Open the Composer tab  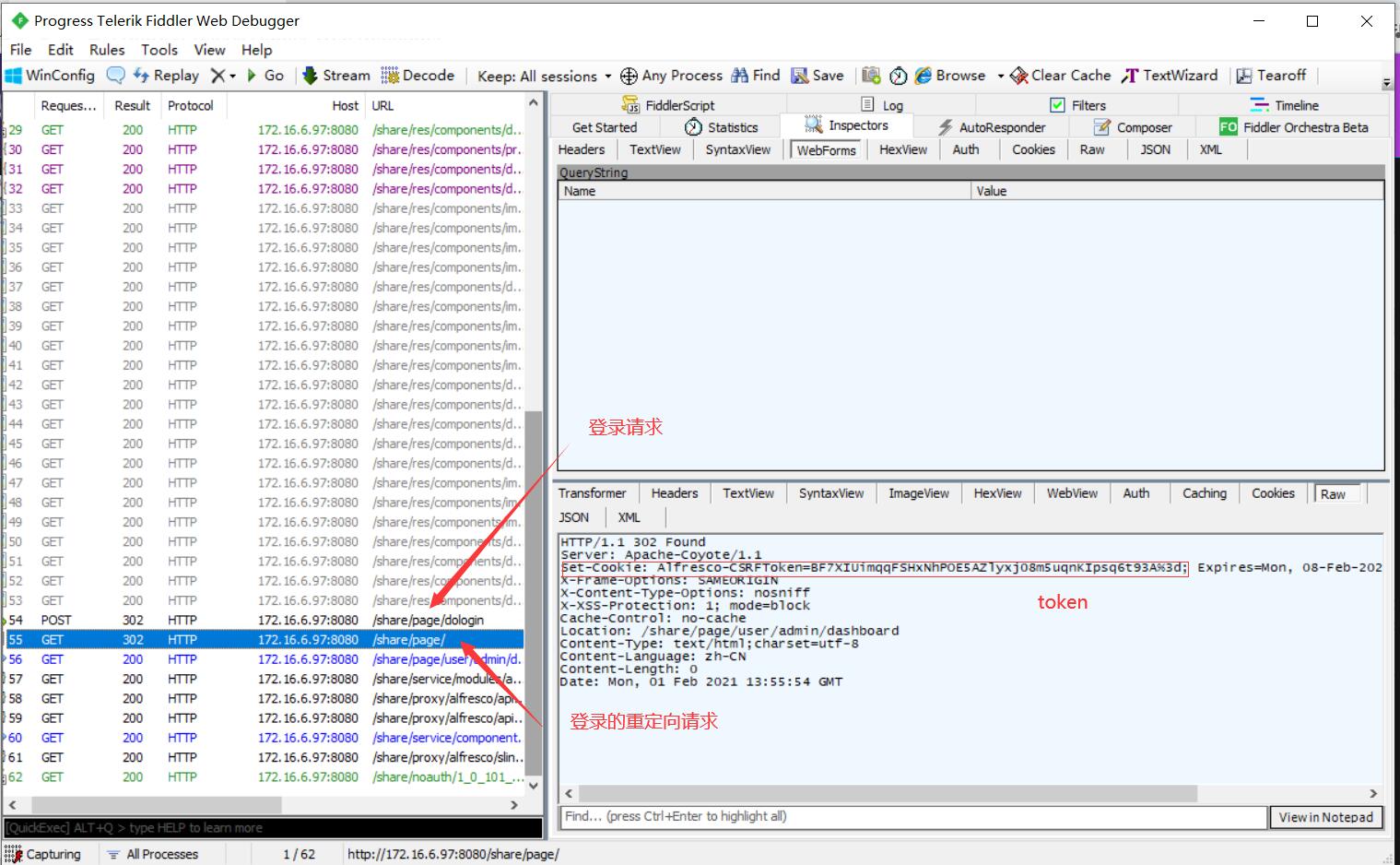[x=1133, y=127]
